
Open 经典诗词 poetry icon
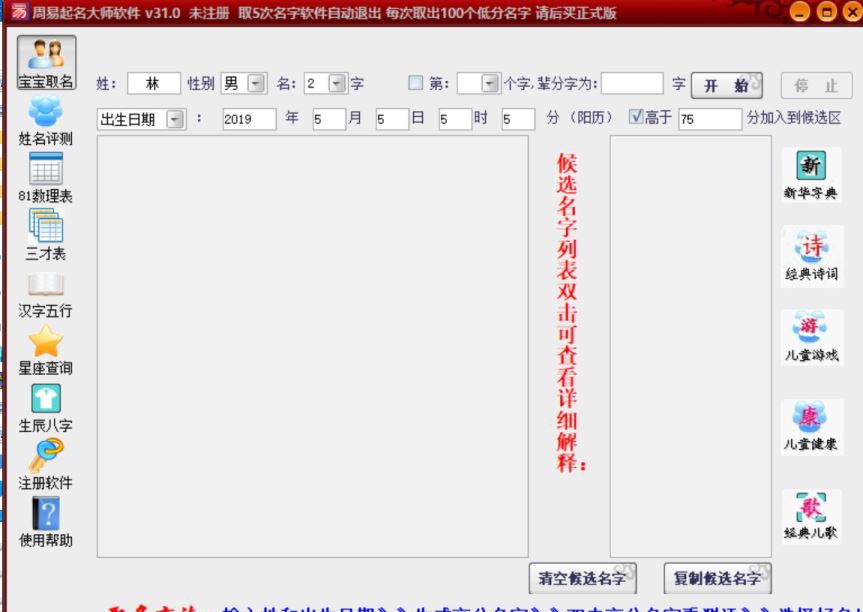[811, 256]
